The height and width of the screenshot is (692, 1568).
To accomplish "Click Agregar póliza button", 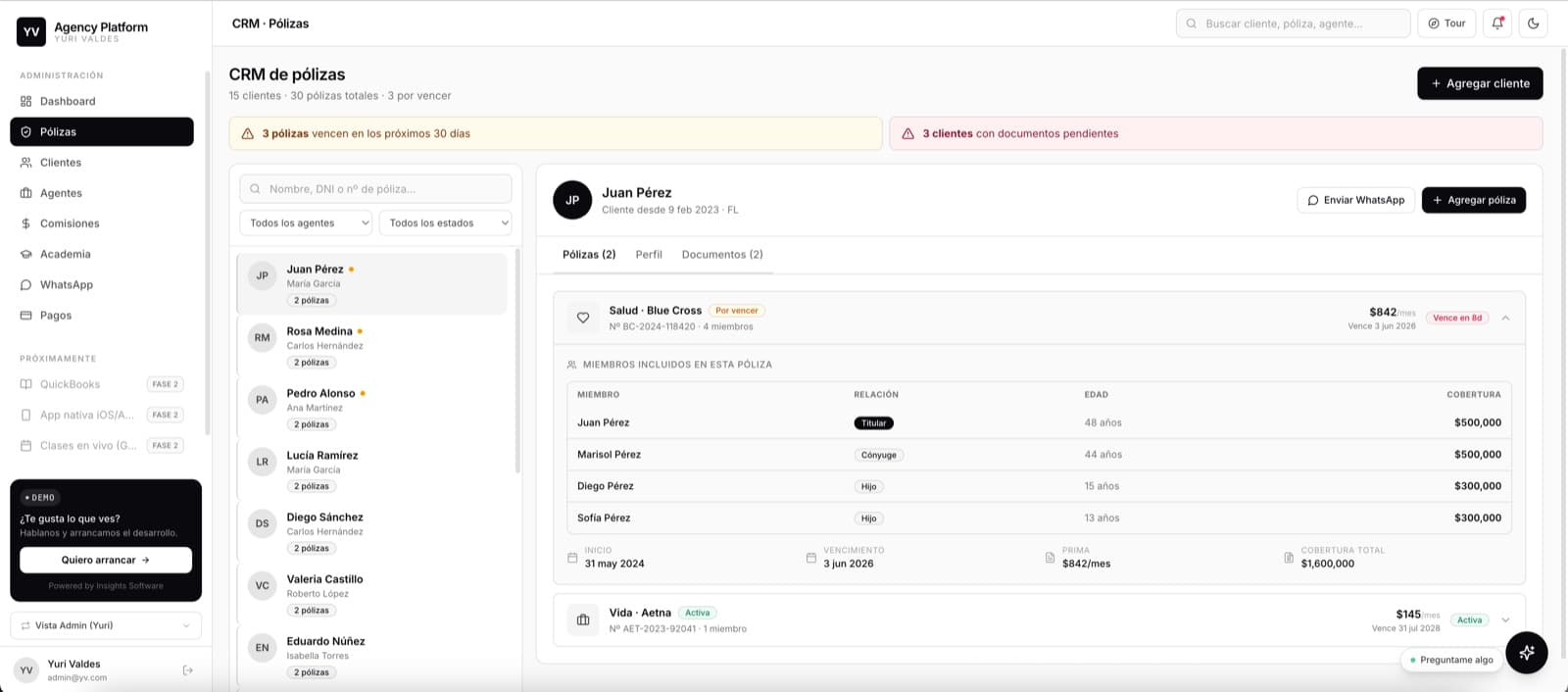I will click(1474, 200).
